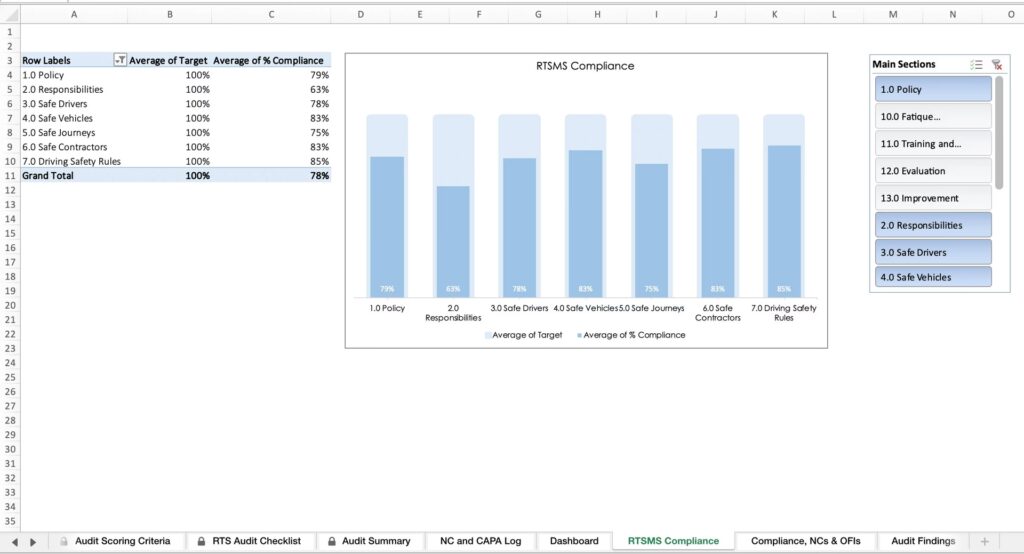Toggle the 1.0 Policy slicer item
The width and height of the screenshot is (1024, 554).
point(932,89)
